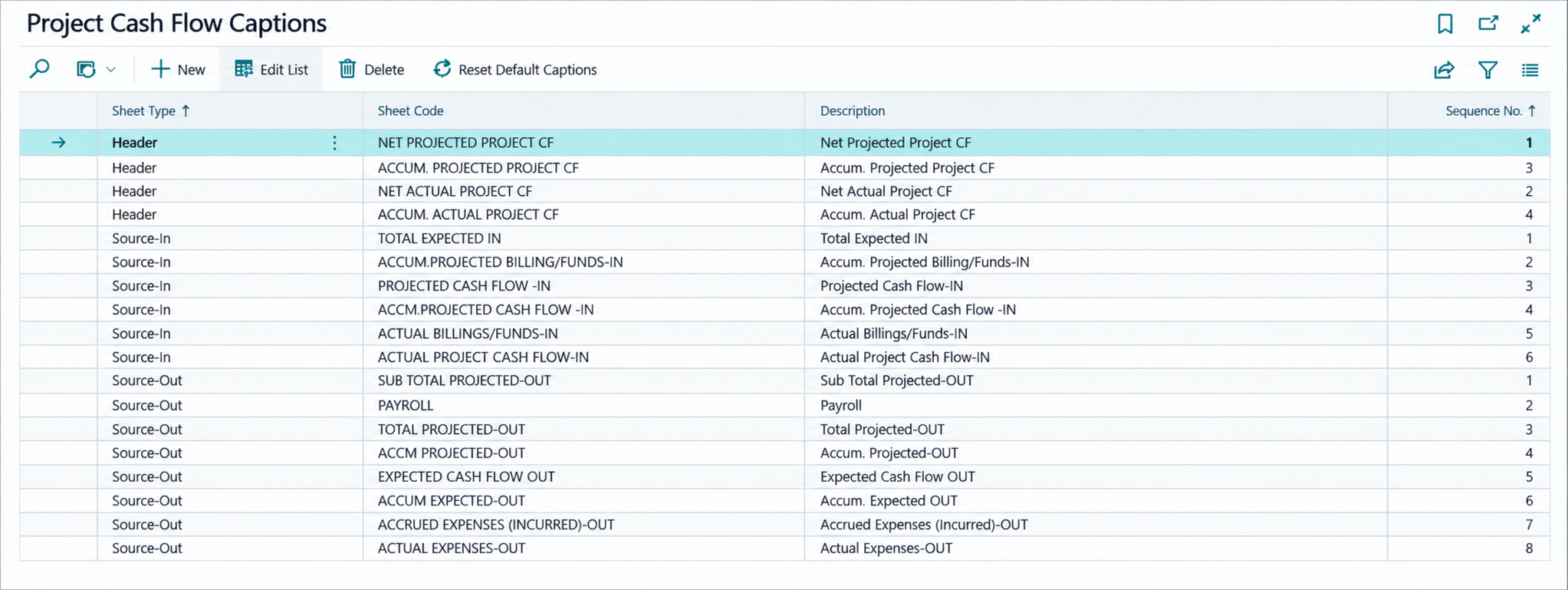Expand the view options dropdown chevron
Viewport: 1568px width, 590px height.
click(x=111, y=69)
